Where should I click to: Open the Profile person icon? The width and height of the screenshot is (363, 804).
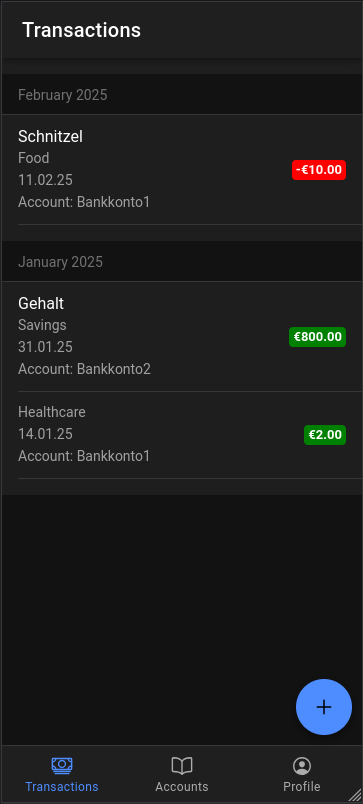coord(302,766)
